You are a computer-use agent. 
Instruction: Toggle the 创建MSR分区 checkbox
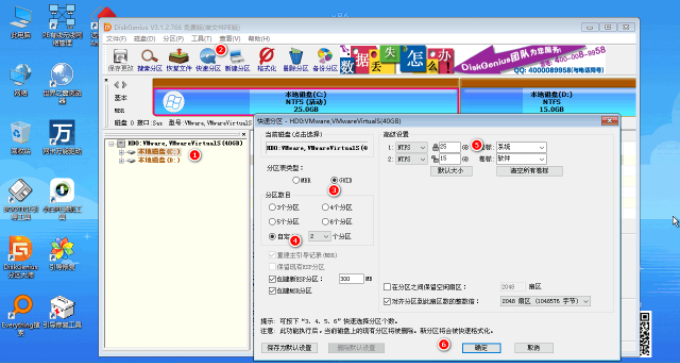coord(272,291)
